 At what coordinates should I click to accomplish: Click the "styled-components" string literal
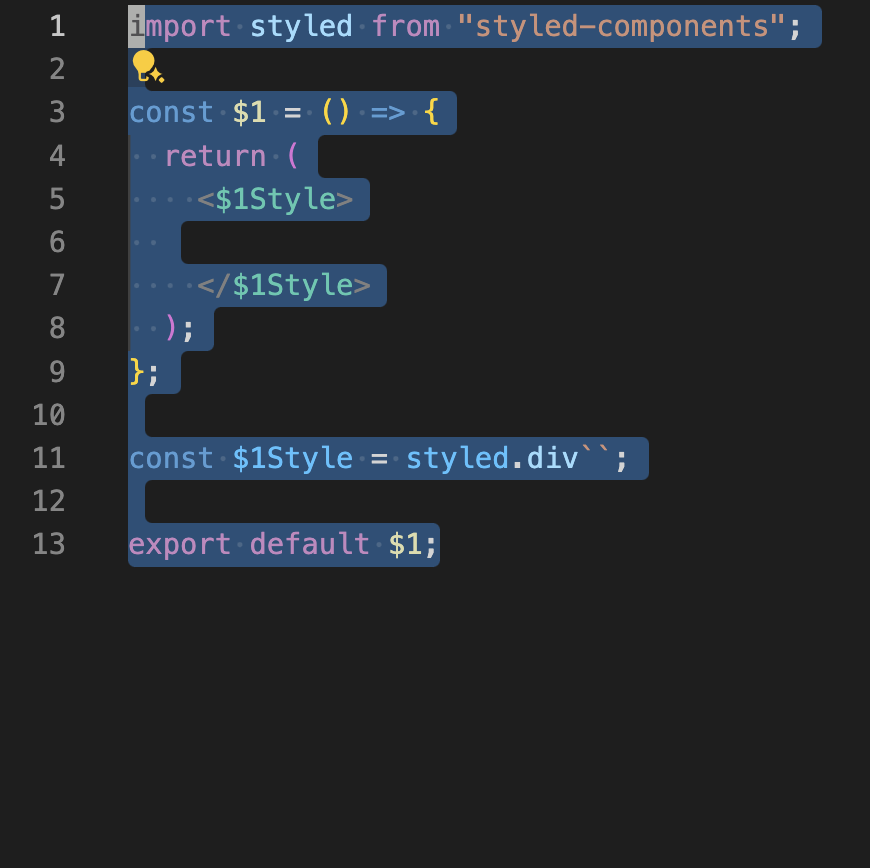coord(622,27)
